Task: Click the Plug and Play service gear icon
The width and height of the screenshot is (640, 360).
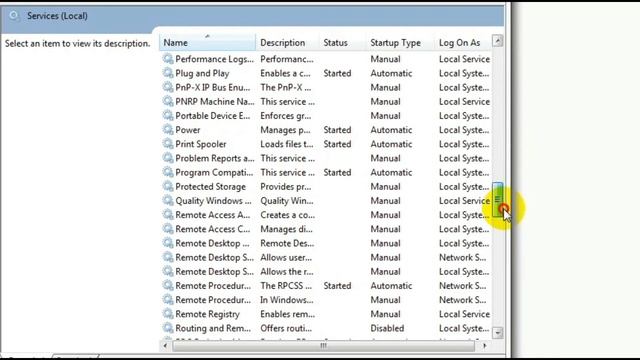Action: [168, 73]
